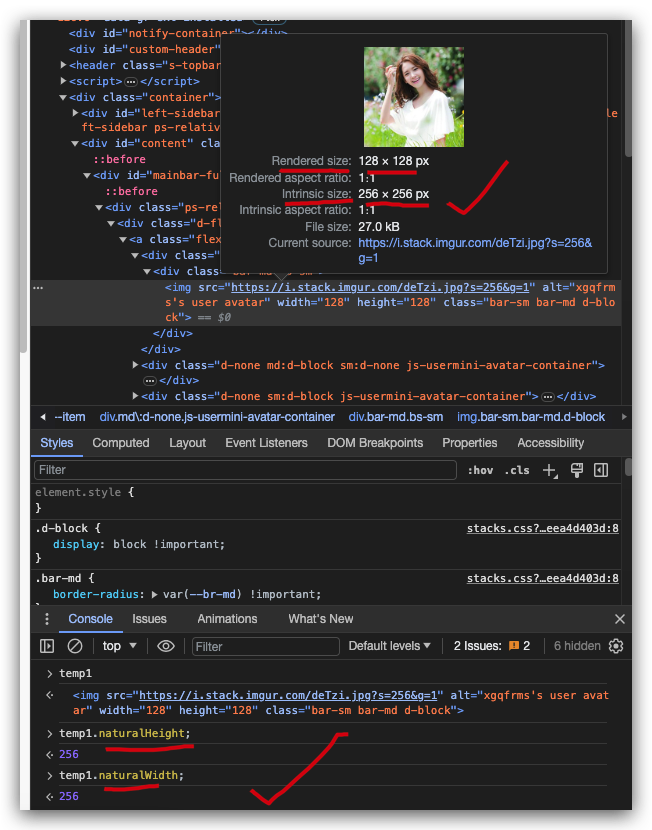
Task: Expand the script element node
Action: (x=64, y=81)
